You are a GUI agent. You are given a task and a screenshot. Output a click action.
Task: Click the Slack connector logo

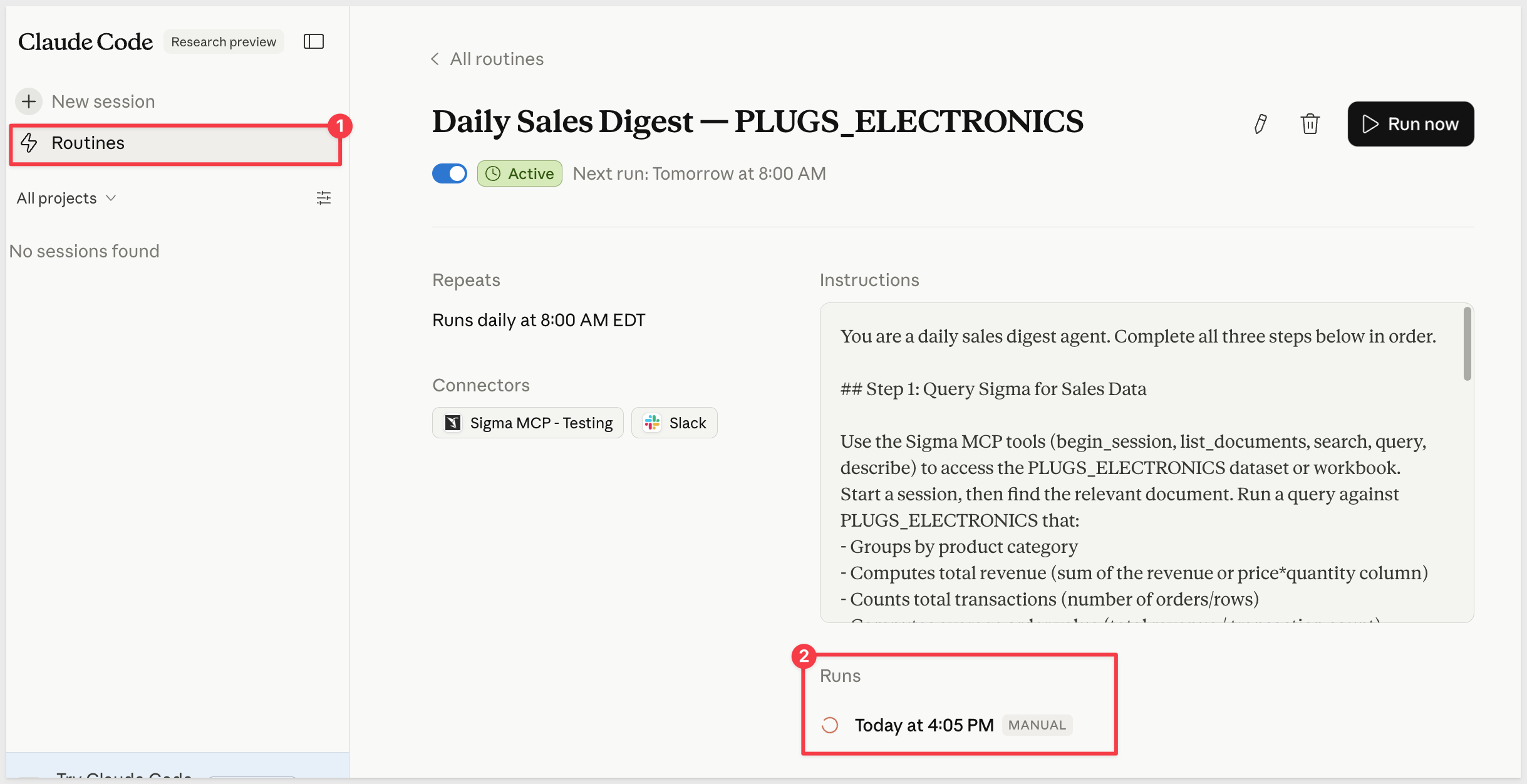click(652, 423)
